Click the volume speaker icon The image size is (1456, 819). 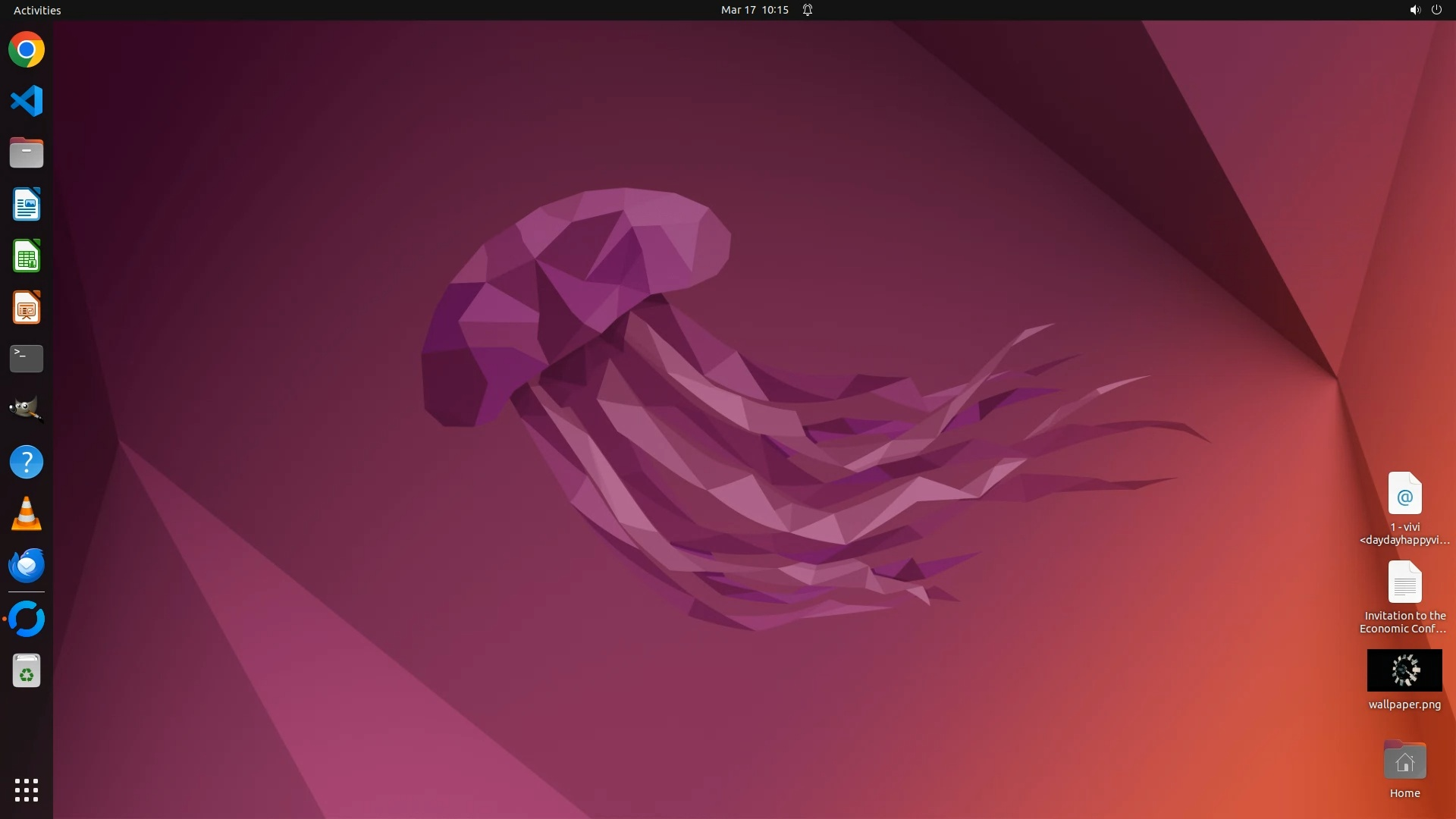coord(1414,10)
